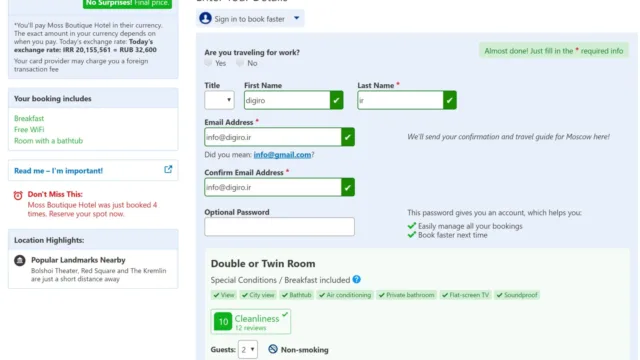The height and width of the screenshot is (360, 640).
Task: Click the Non-smoking icon
Action: [x=273, y=349]
